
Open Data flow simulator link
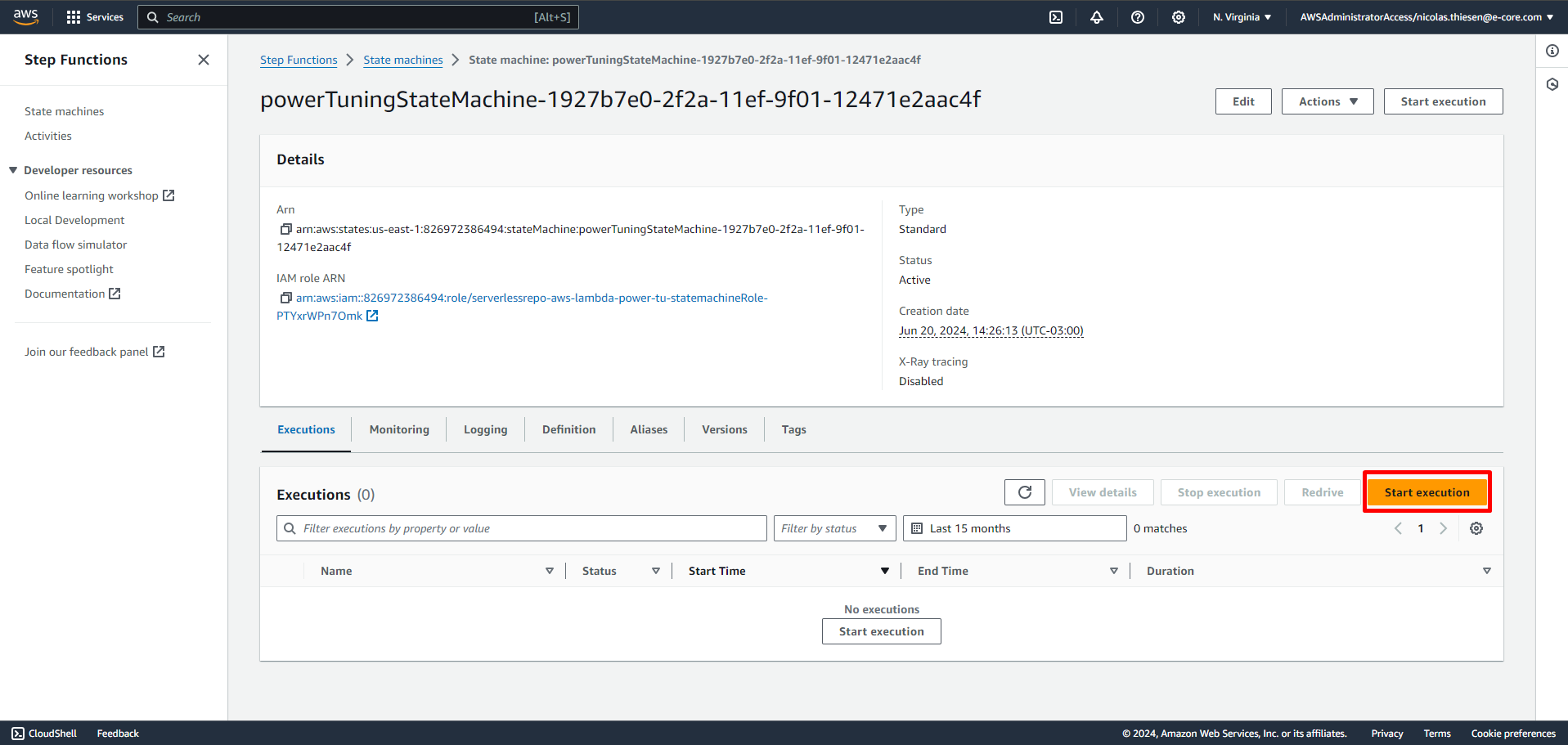pos(76,245)
